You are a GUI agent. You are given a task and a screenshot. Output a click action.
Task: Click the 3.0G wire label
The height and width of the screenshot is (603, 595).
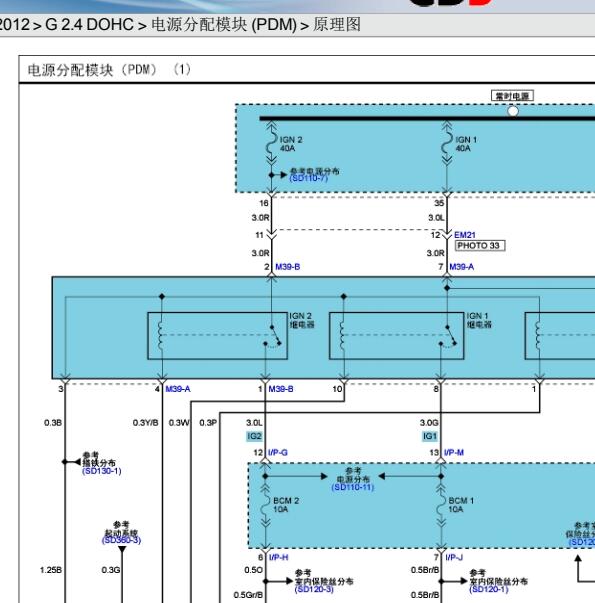[x=429, y=423]
